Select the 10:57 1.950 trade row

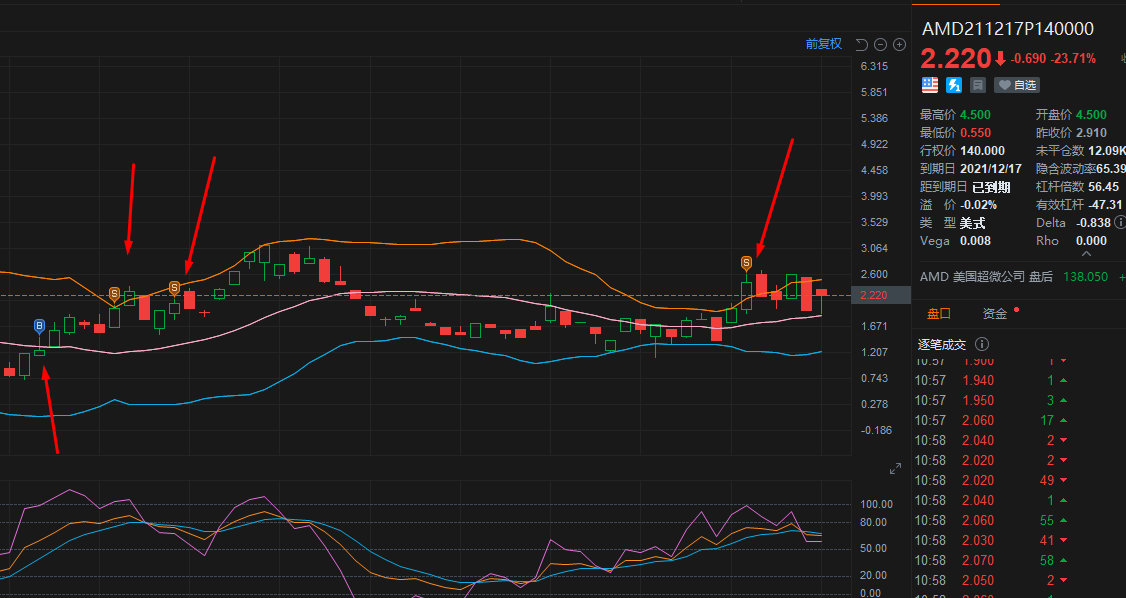click(1020, 401)
